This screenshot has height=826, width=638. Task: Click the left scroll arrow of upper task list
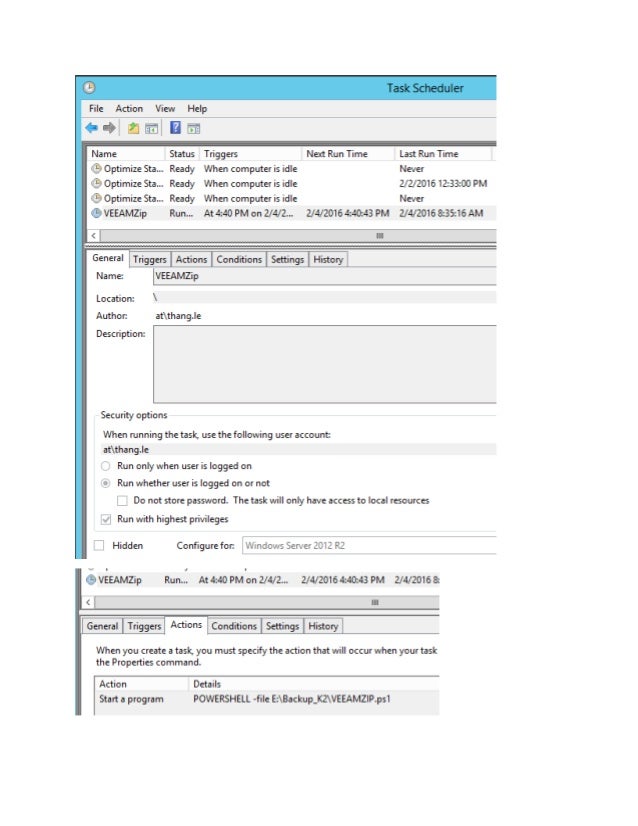(93, 235)
